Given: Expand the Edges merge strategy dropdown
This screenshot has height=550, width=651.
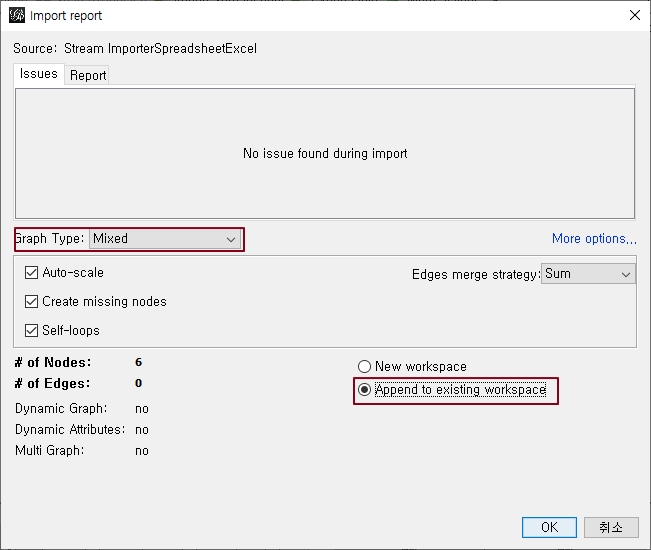Looking at the screenshot, I should click(588, 274).
